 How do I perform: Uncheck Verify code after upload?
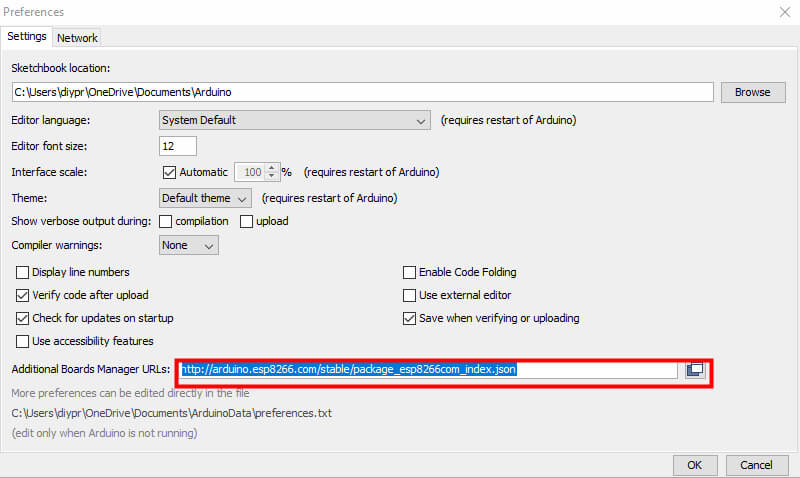(24, 295)
